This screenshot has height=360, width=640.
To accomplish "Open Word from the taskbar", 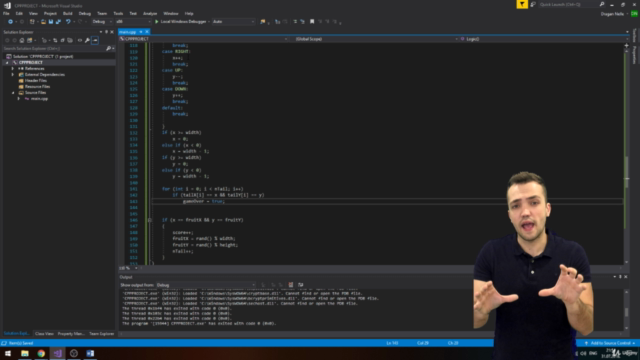I will tap(90, 353).
